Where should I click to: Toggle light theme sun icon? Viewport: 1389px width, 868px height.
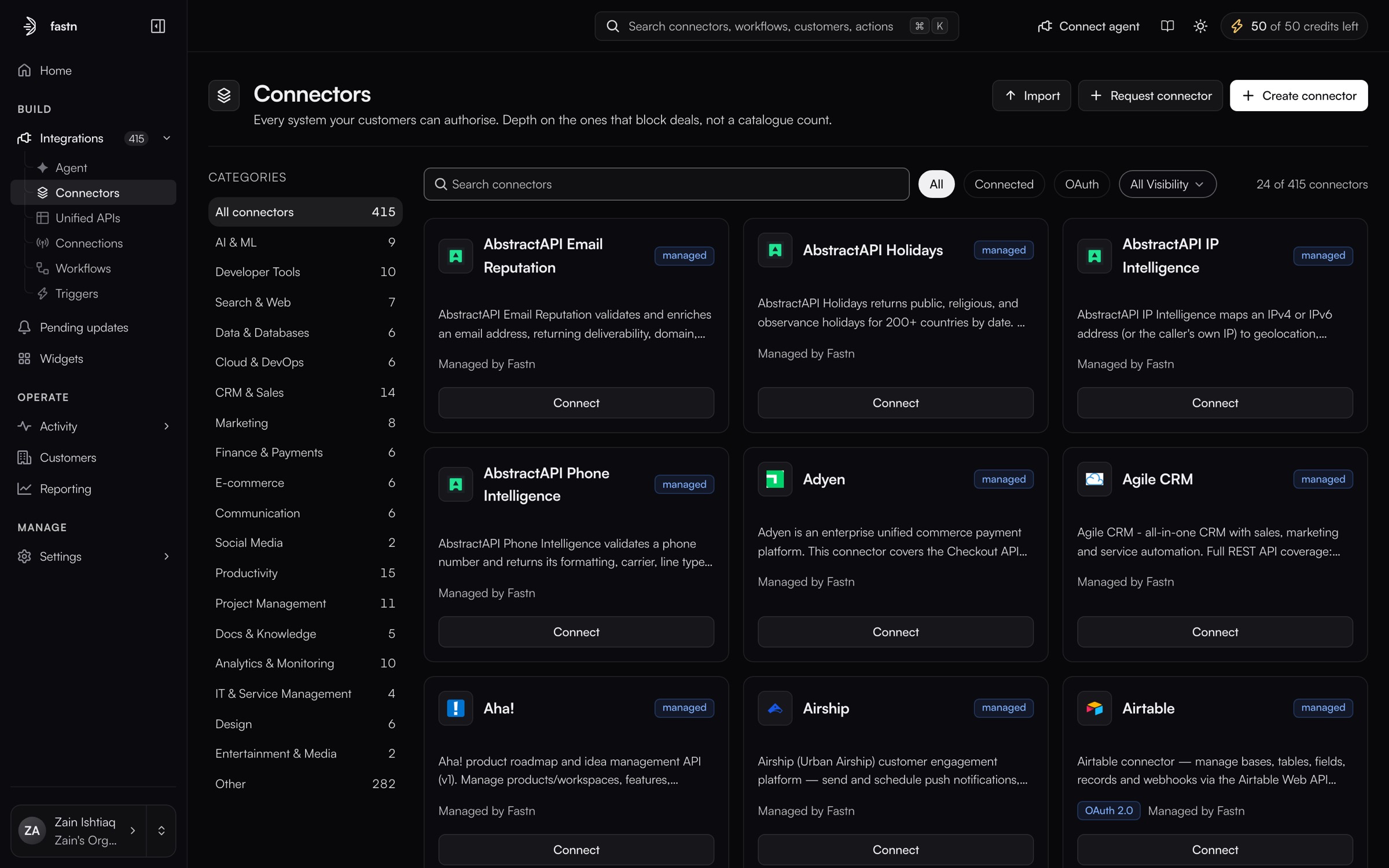coord(1200,26)
